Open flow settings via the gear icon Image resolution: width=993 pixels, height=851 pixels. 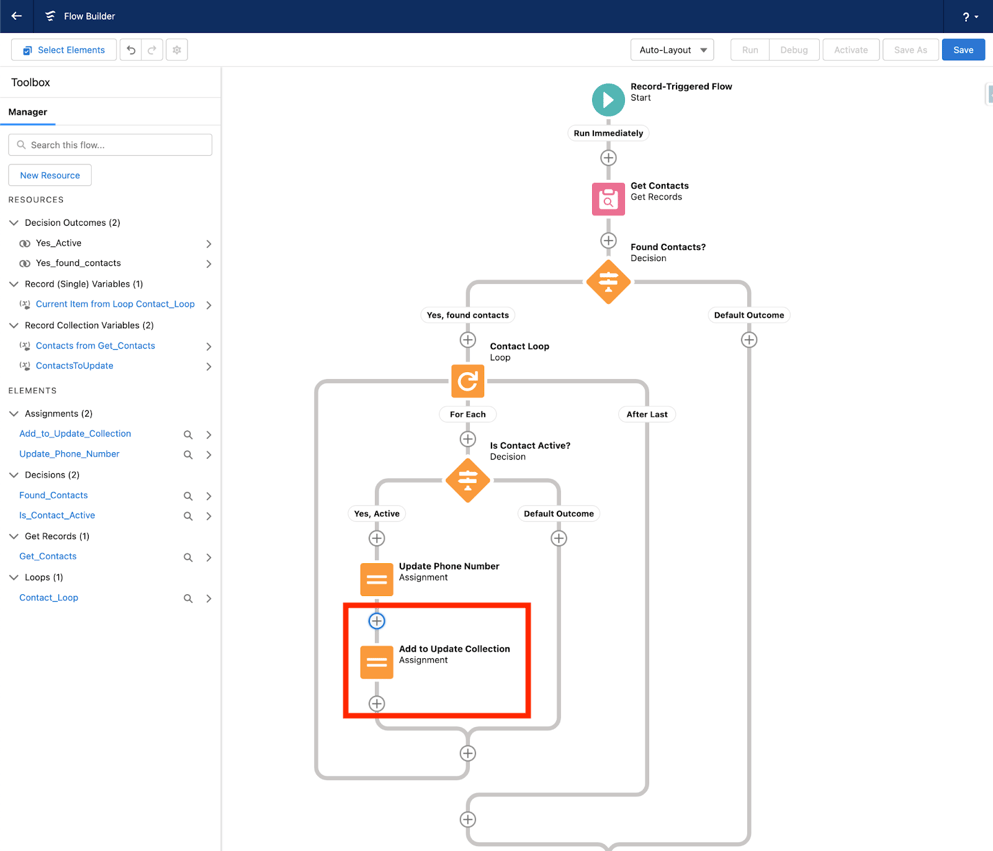click(x=177, y=49)
